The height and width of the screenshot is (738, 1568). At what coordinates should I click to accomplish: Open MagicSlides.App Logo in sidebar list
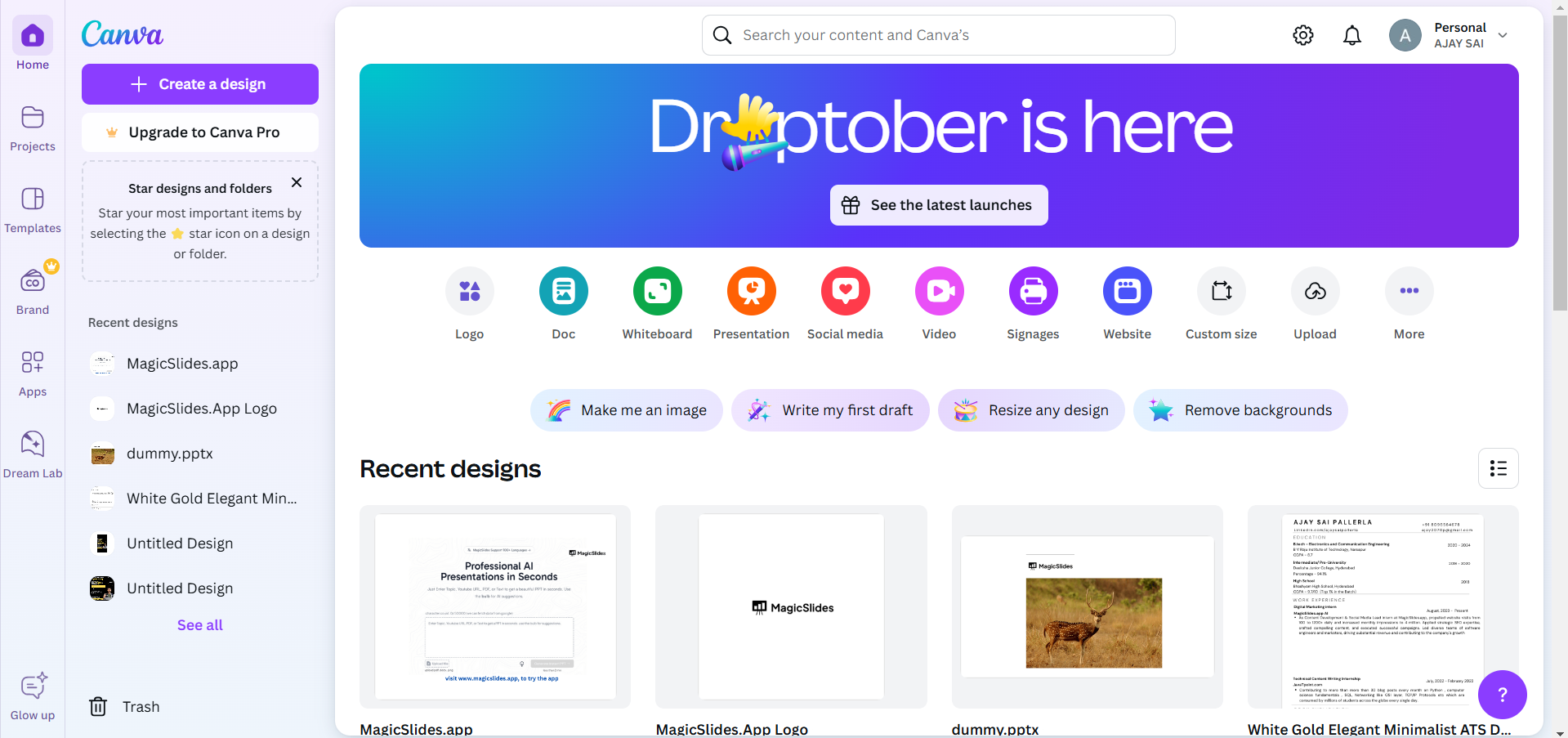pos(200,409)
